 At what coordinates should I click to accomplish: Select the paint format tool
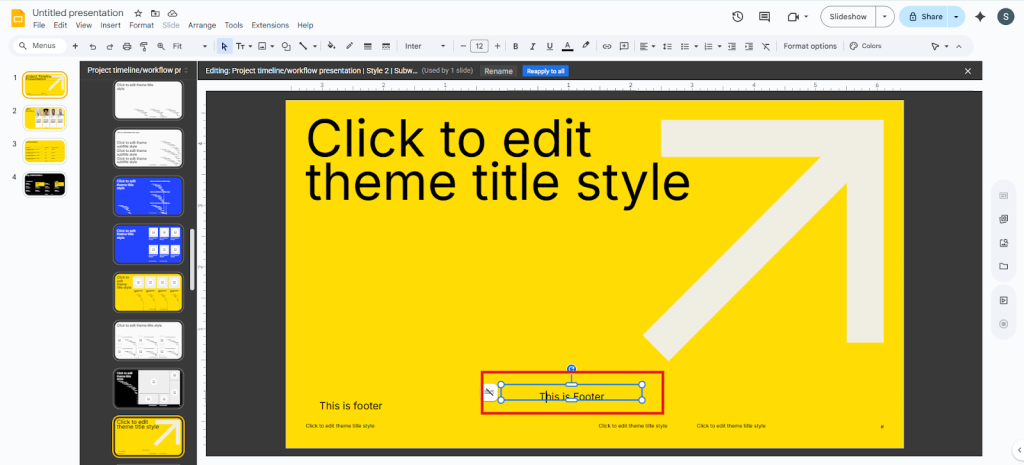click(142, 46)
